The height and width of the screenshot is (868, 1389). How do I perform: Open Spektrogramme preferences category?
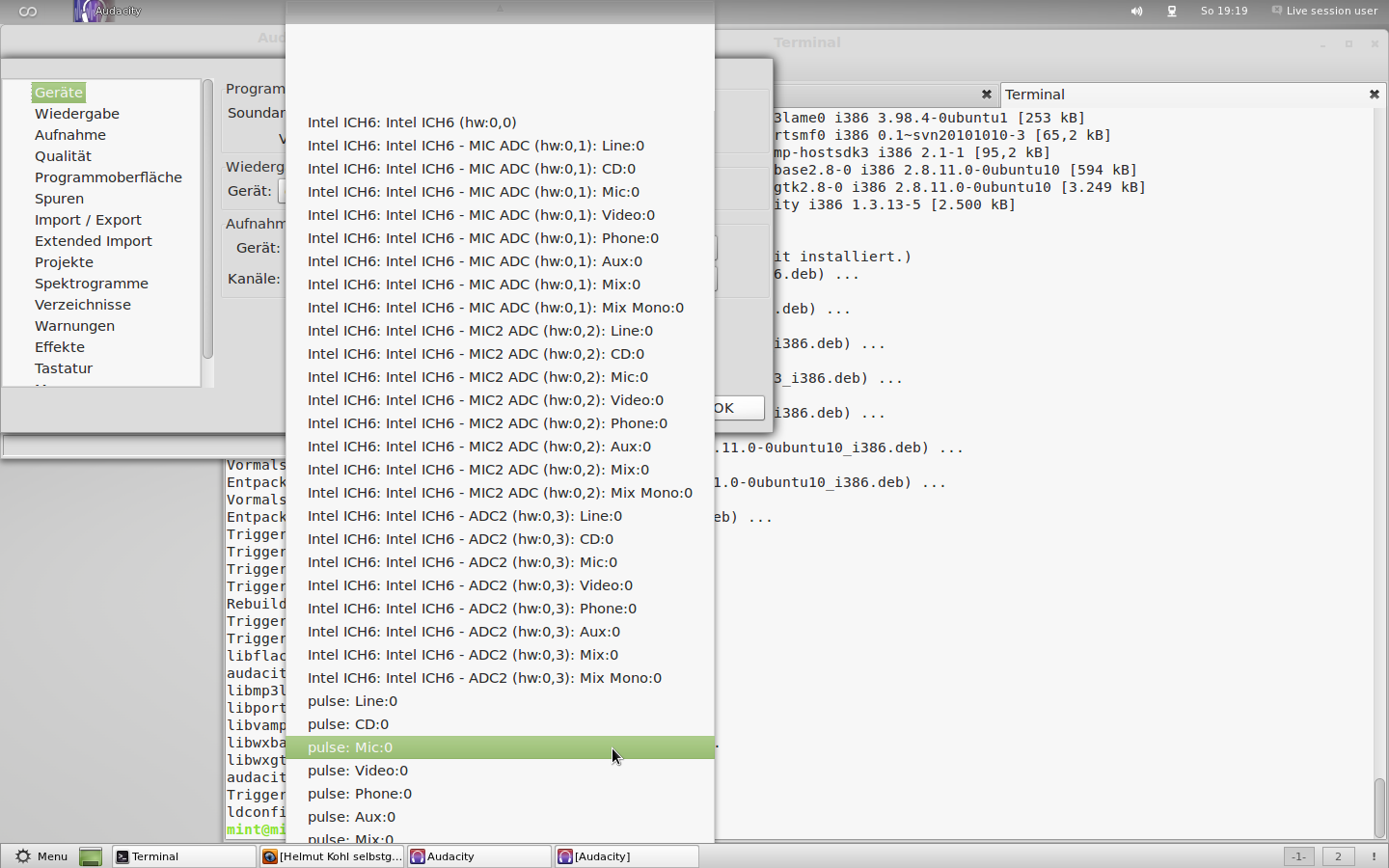[92, 284]
